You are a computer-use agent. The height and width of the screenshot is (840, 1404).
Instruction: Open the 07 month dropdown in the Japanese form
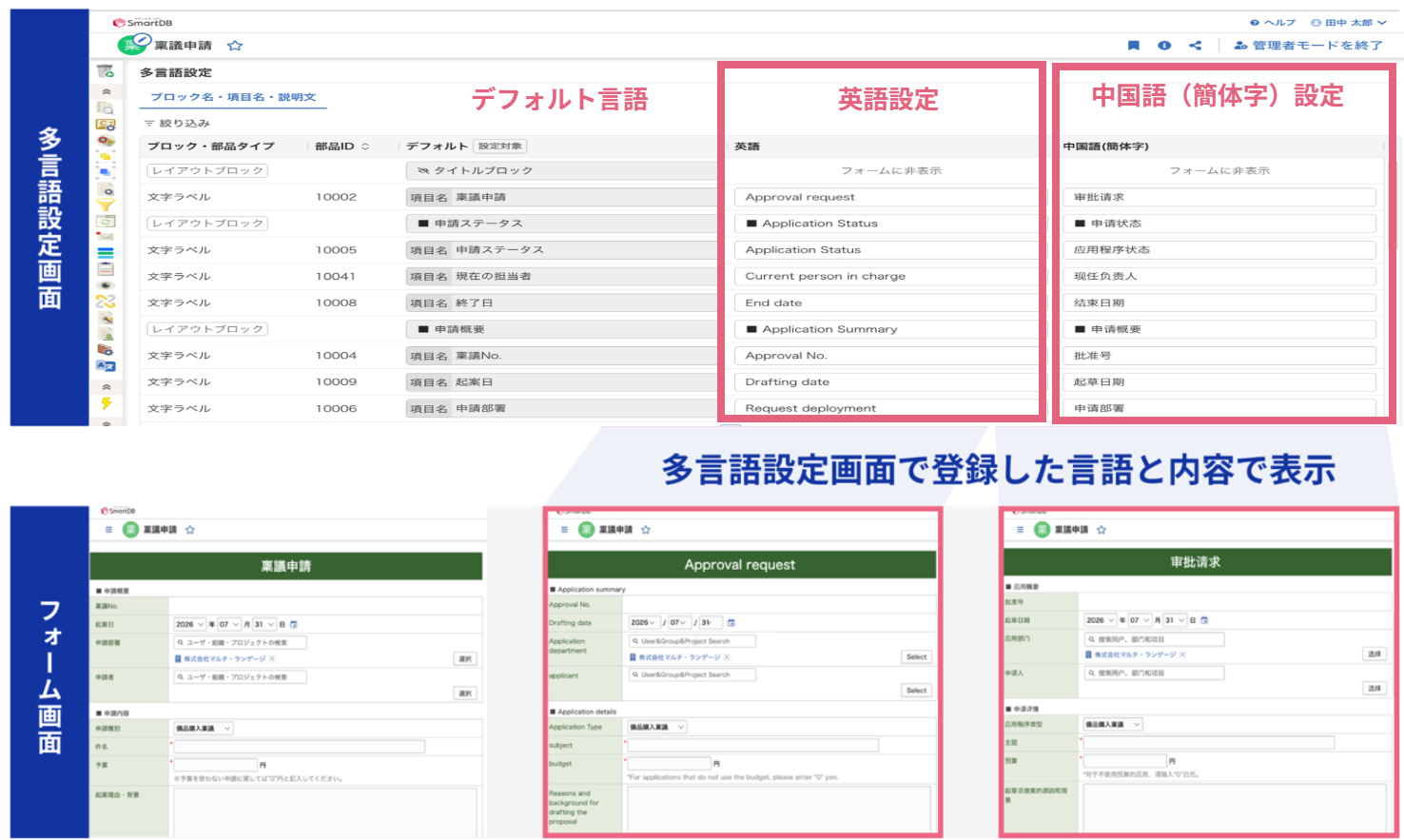click(x=229, y=625)
